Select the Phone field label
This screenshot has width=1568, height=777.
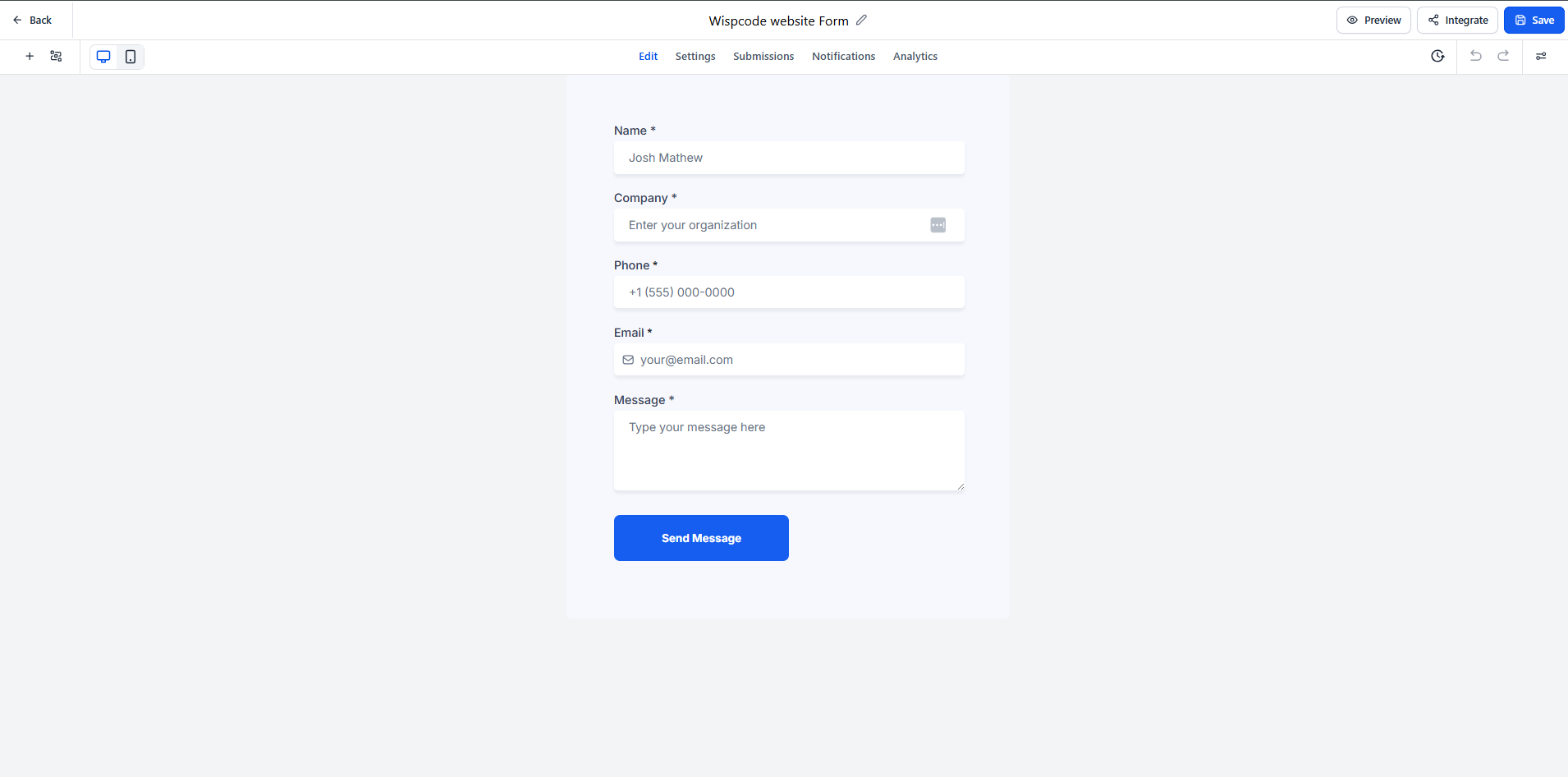(635, 265)
